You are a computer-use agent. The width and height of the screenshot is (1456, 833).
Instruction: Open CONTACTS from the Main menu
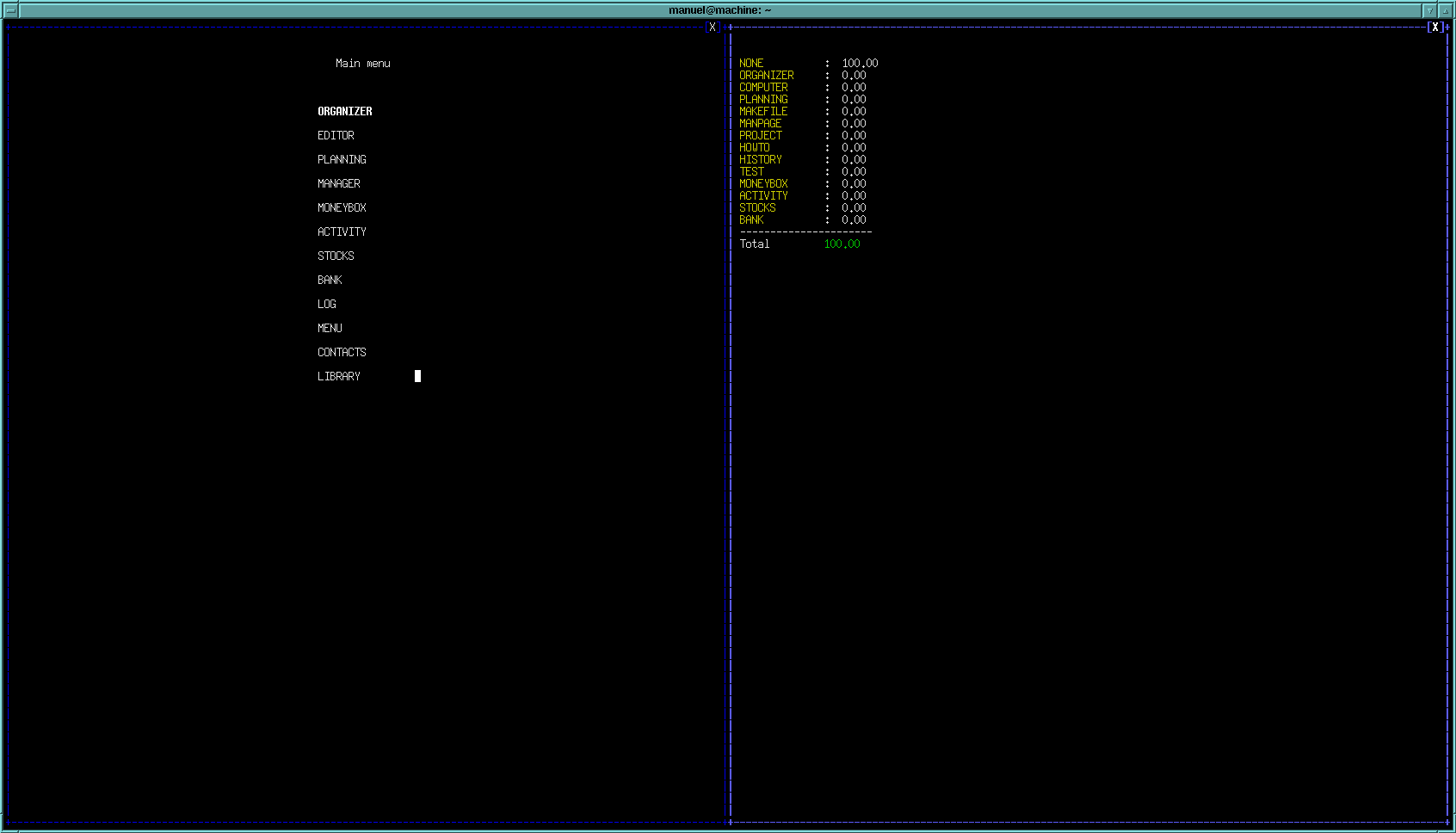(x=342, y=353)
